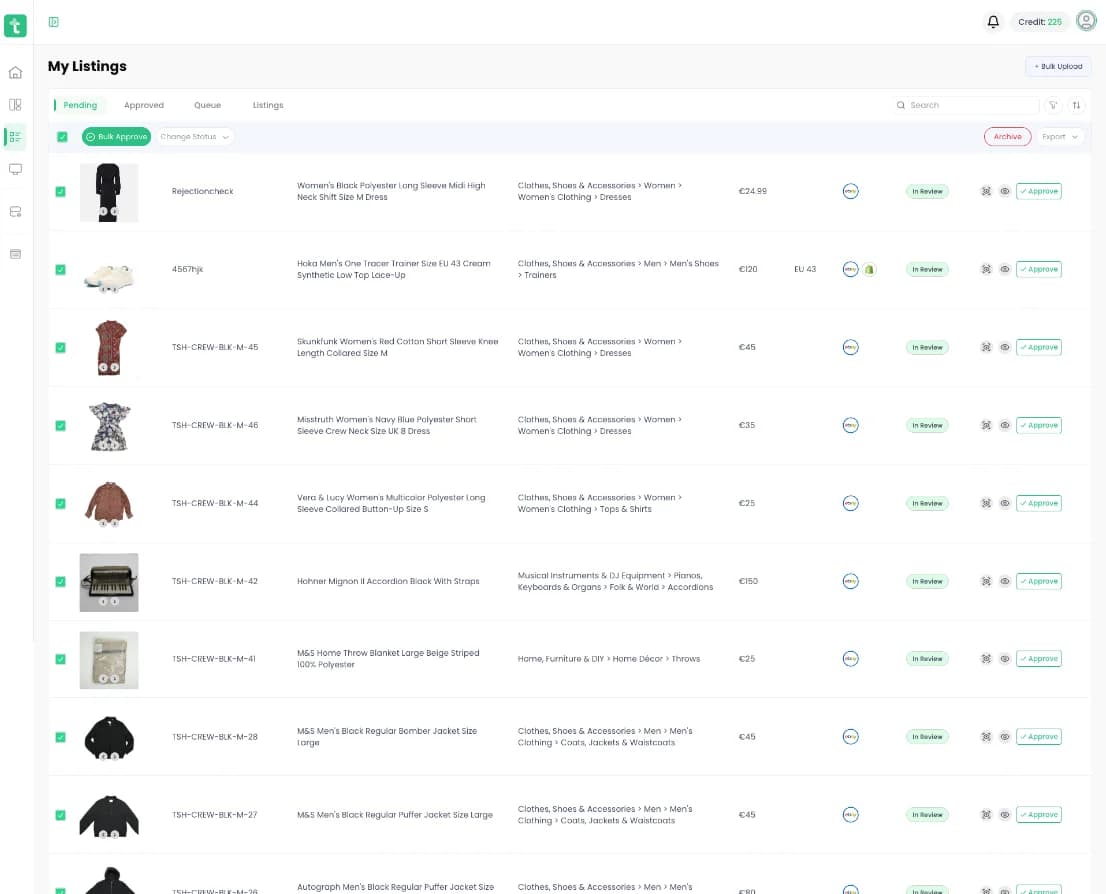Click eBay icon for Hohner Accordion row

[851, 581]
